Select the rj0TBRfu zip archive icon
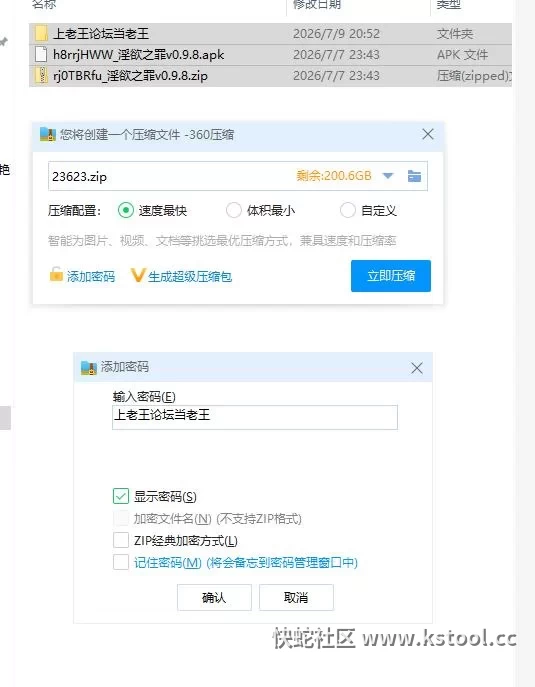Screen dimensions: 535x687 (x=41, y=75)
